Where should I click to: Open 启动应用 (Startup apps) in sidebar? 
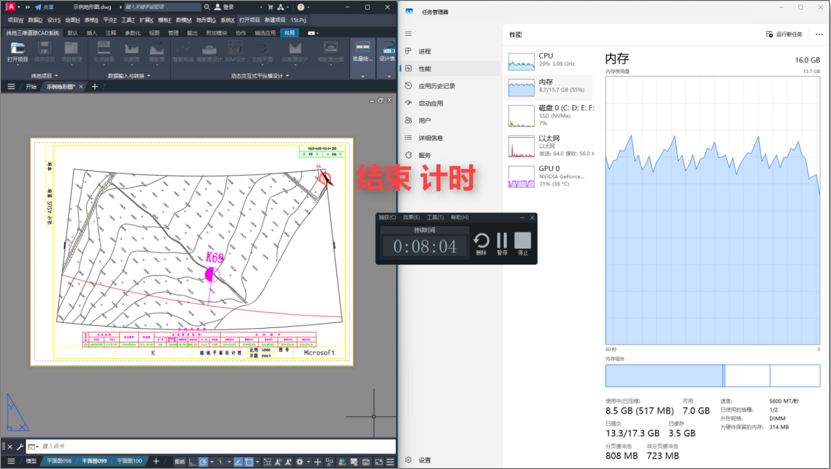point(431,103)
